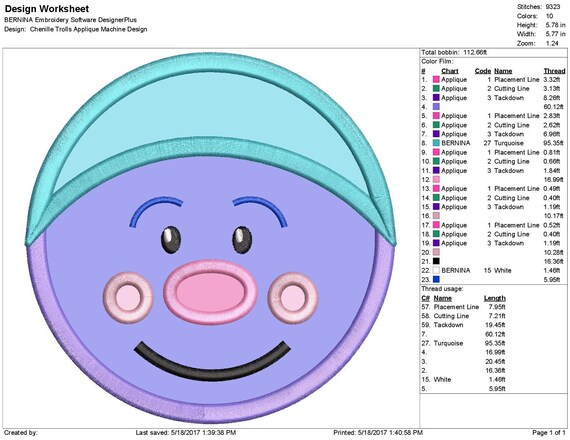Click the 'Last saved: 5/18/2017 1:39:38 PM' footer
Screen dimensions: 570x440
point(186,433)
